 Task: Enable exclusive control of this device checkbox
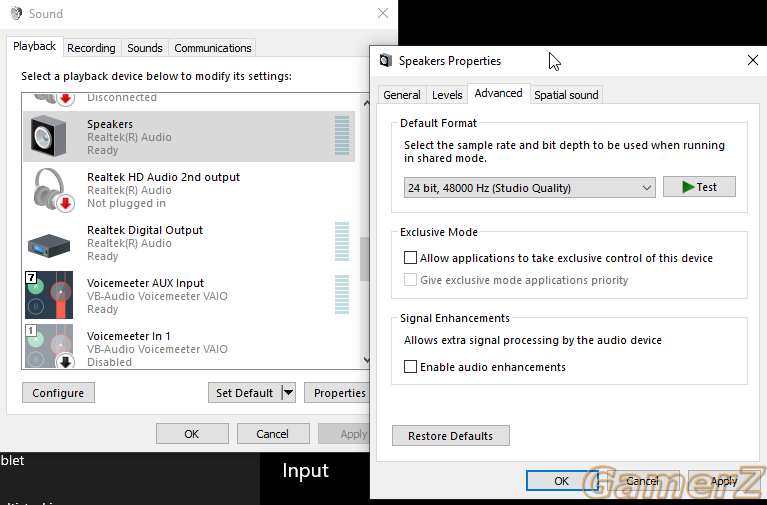[x=410, y=257]
